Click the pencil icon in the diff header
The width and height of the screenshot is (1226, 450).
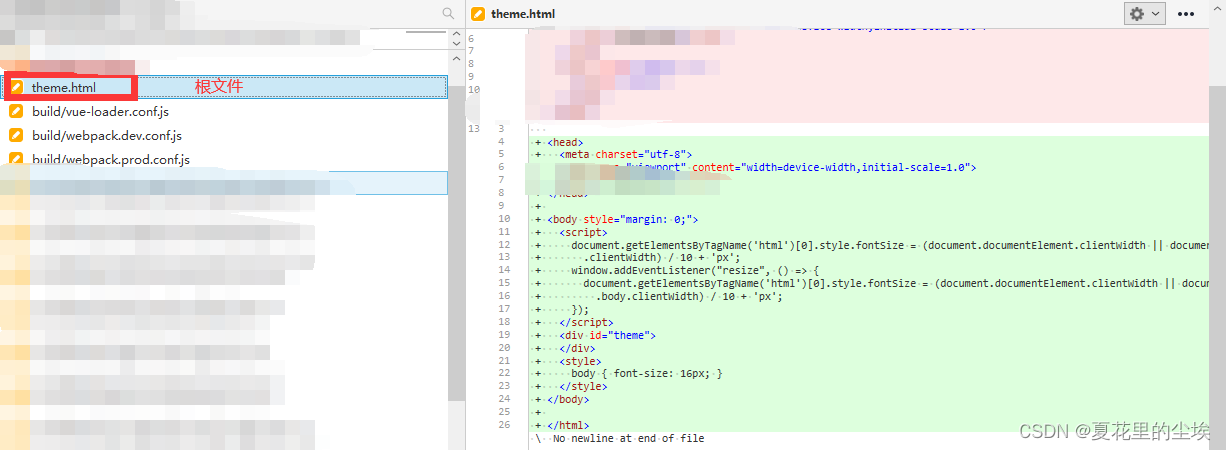pyautogui.click(x=478, y=14)
